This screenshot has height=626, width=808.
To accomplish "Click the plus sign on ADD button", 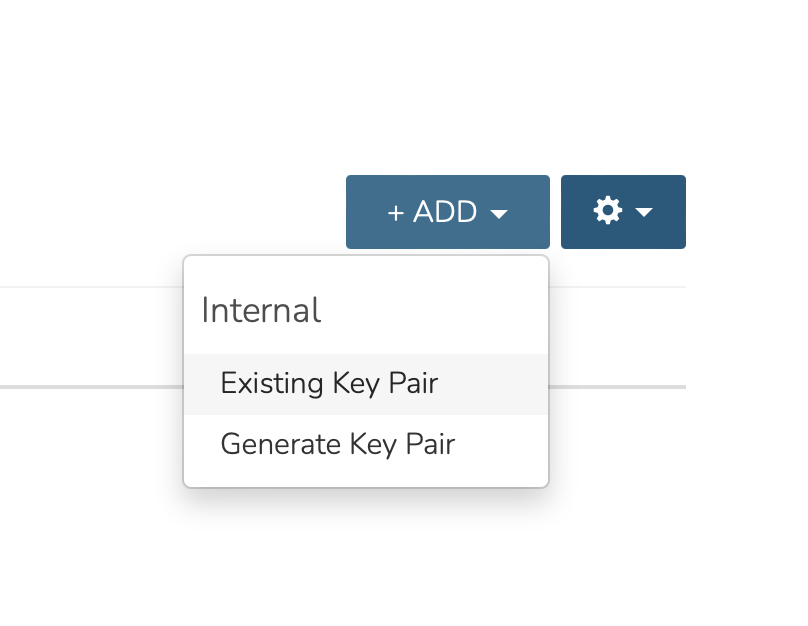I will tap(395, 213).
